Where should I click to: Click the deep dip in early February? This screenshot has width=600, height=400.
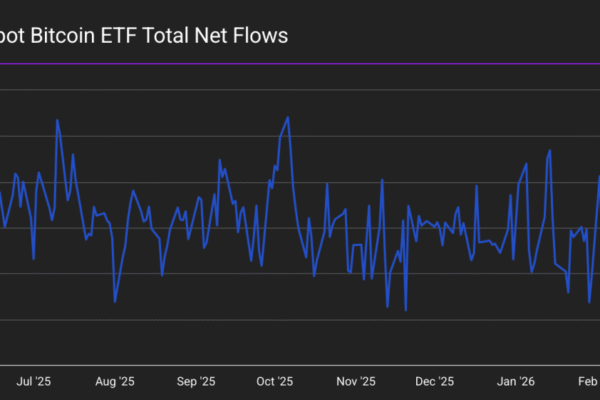pyautogui.click(x=589, y=301)
